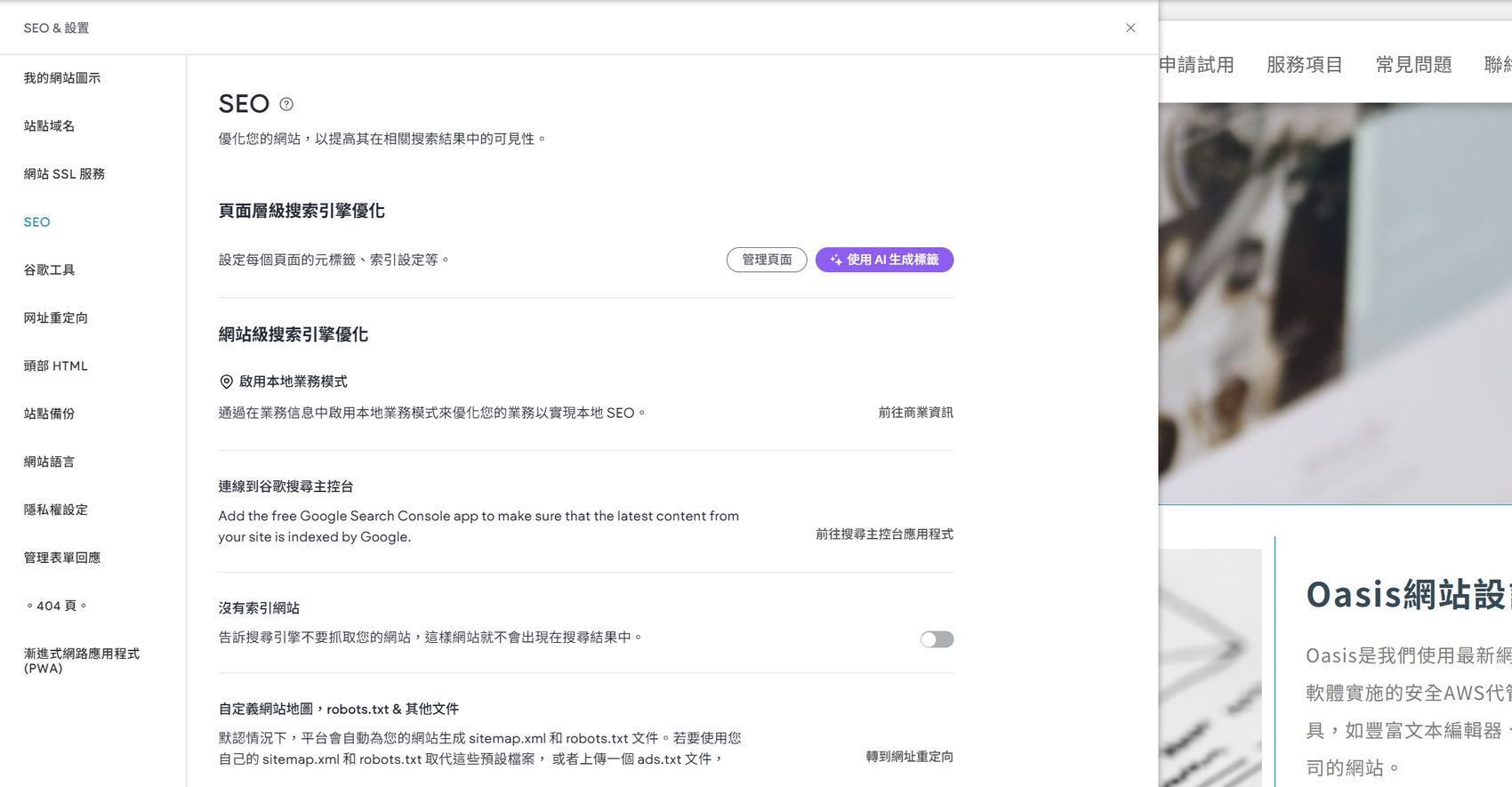
Task: Click 轉到網址重定向 link
Action: (x=909, y=757)
